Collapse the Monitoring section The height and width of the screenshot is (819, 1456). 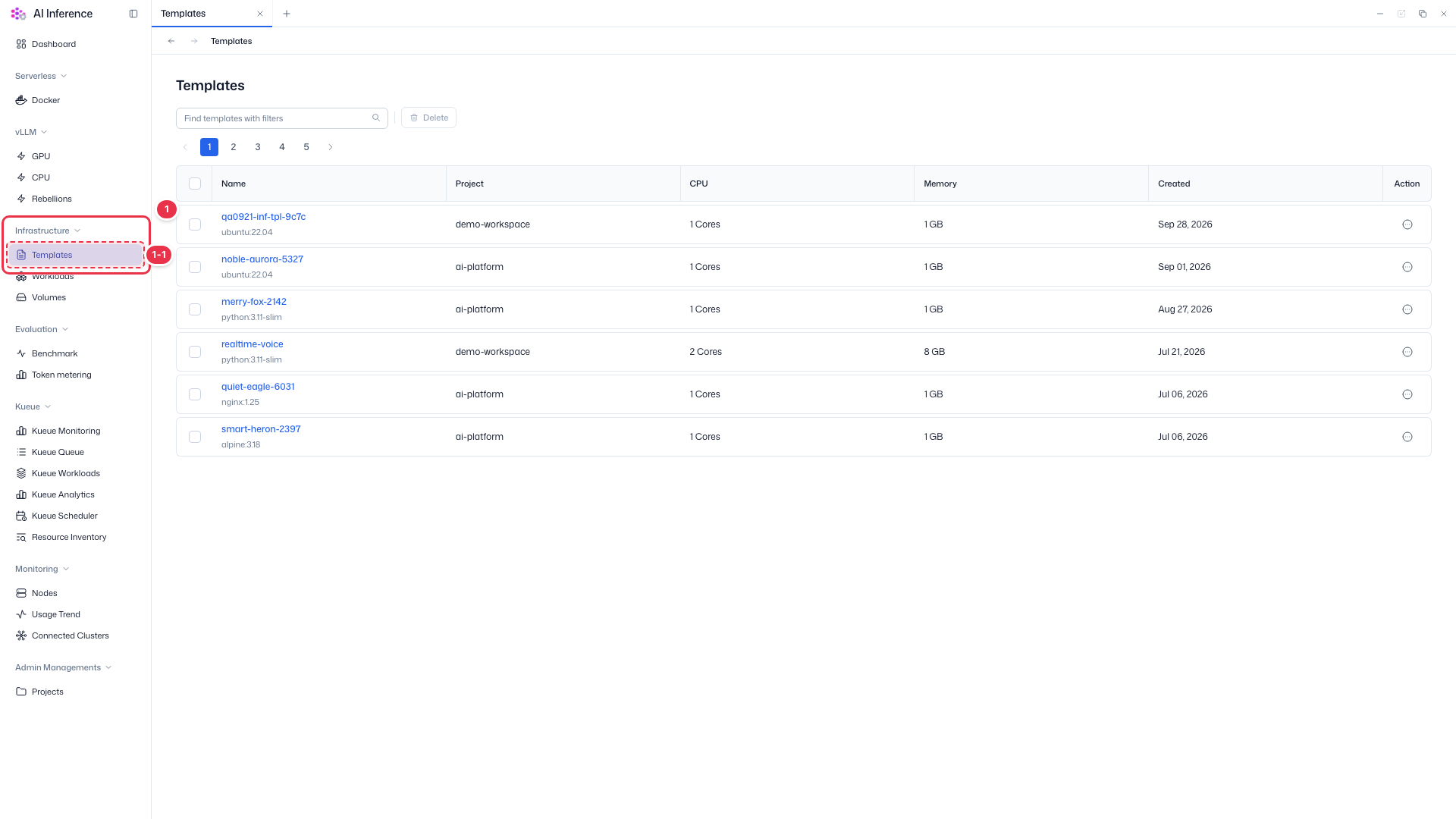point(42,569)
